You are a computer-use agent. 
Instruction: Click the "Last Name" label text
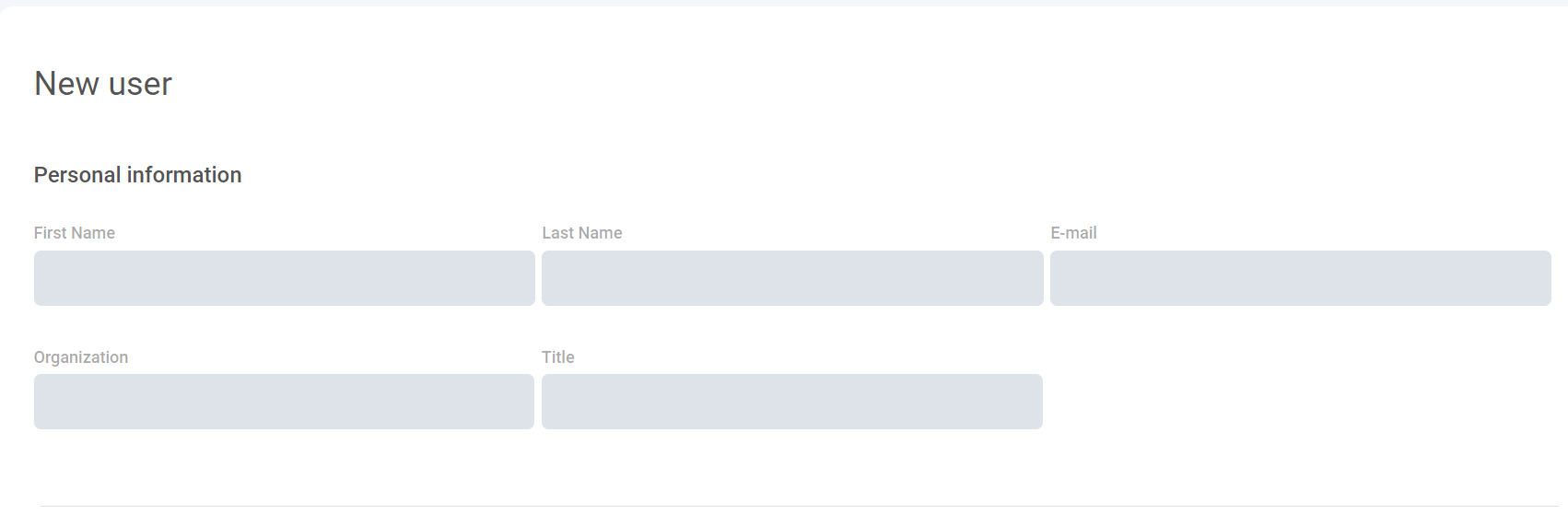click(x=582, y=233)
